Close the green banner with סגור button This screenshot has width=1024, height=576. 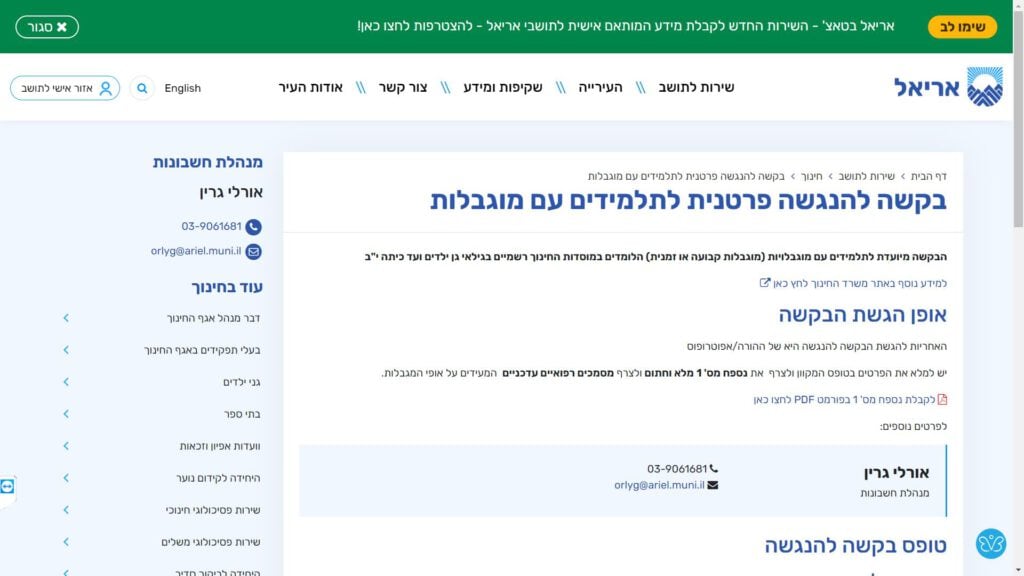click(47, 27)
